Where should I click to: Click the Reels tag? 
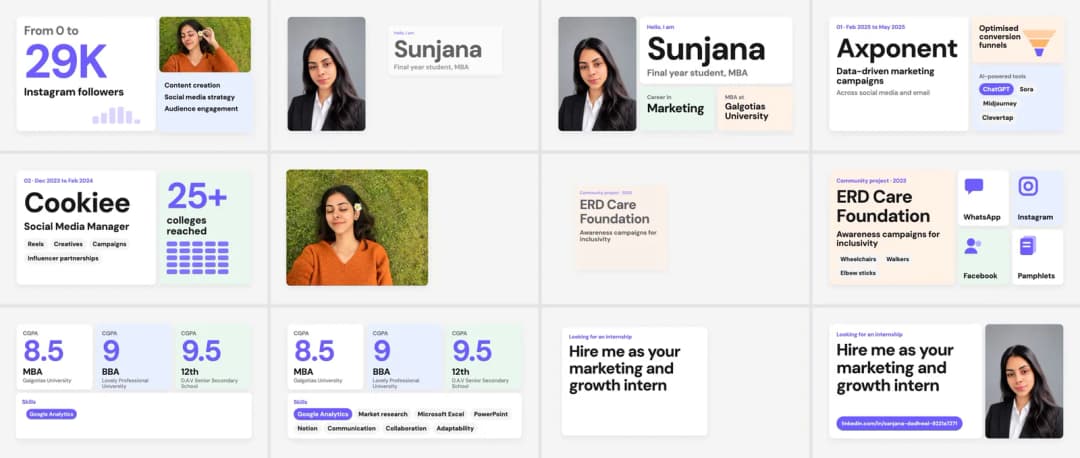click(36, 244)
